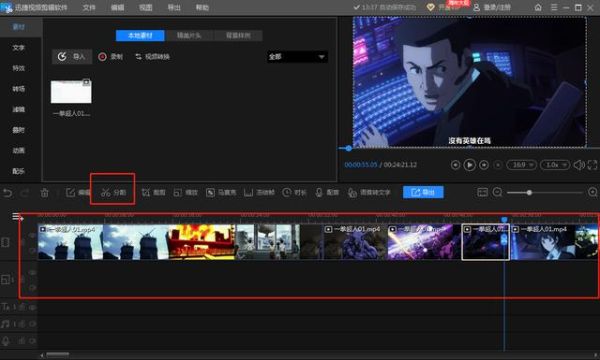600x360 pixels.
Task: Click the home icon in the title bar
Action: (x=538, y=7)
